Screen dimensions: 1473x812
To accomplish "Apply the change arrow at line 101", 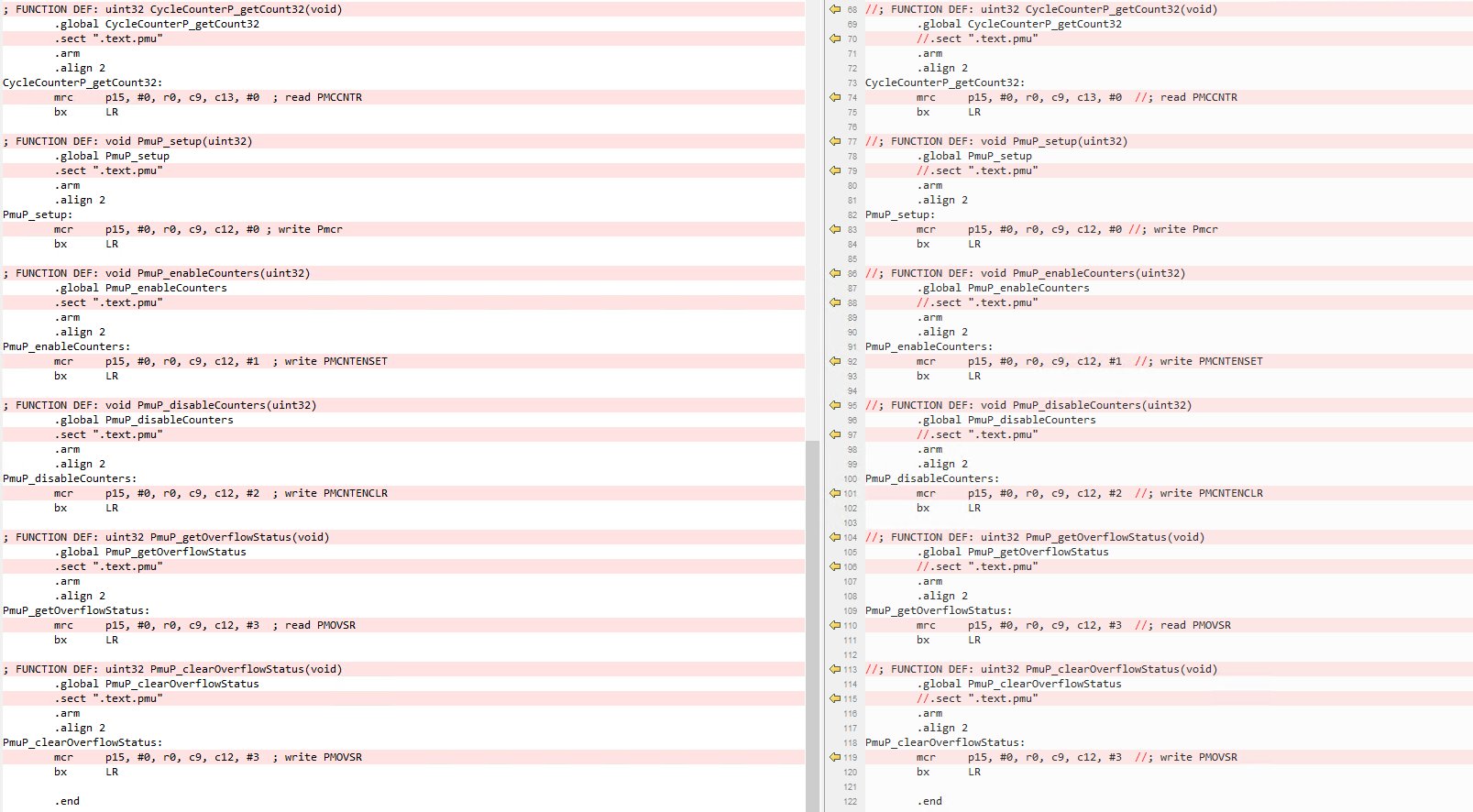I will pyautogui.click(x=835, y=493).
